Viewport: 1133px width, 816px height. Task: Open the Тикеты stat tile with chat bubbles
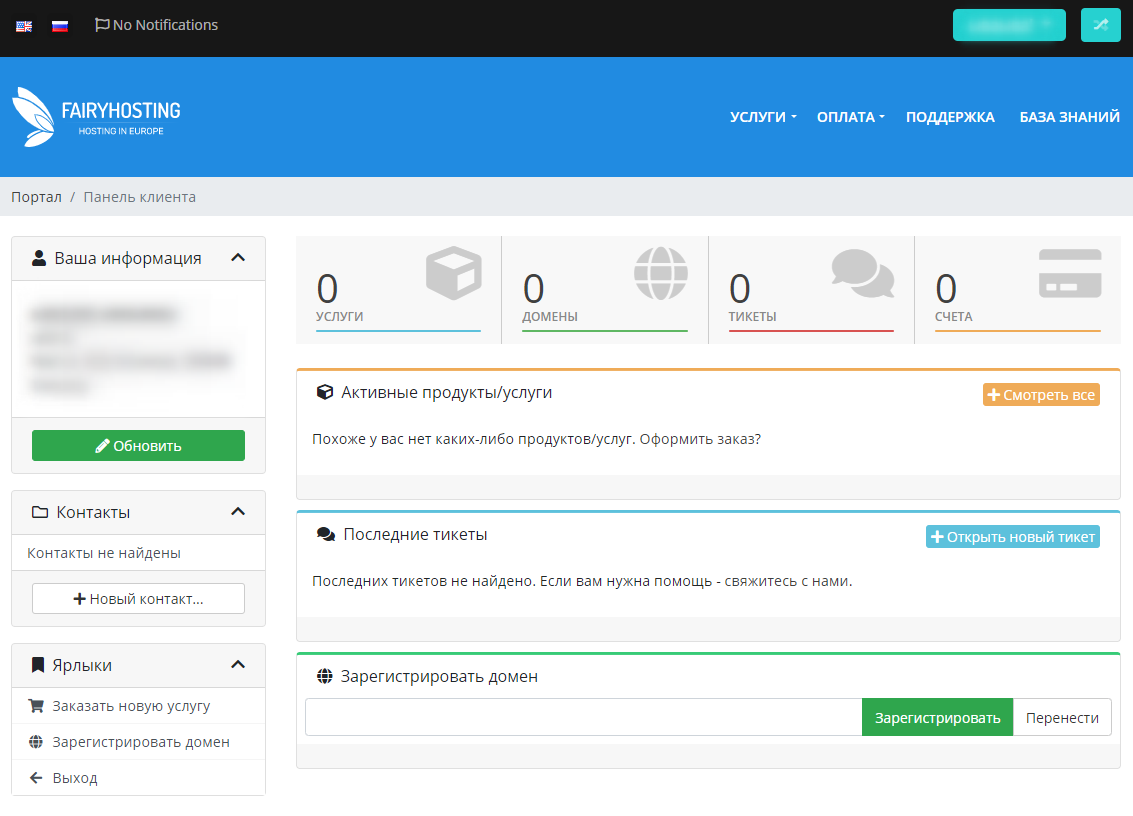[x=811, y=290]
